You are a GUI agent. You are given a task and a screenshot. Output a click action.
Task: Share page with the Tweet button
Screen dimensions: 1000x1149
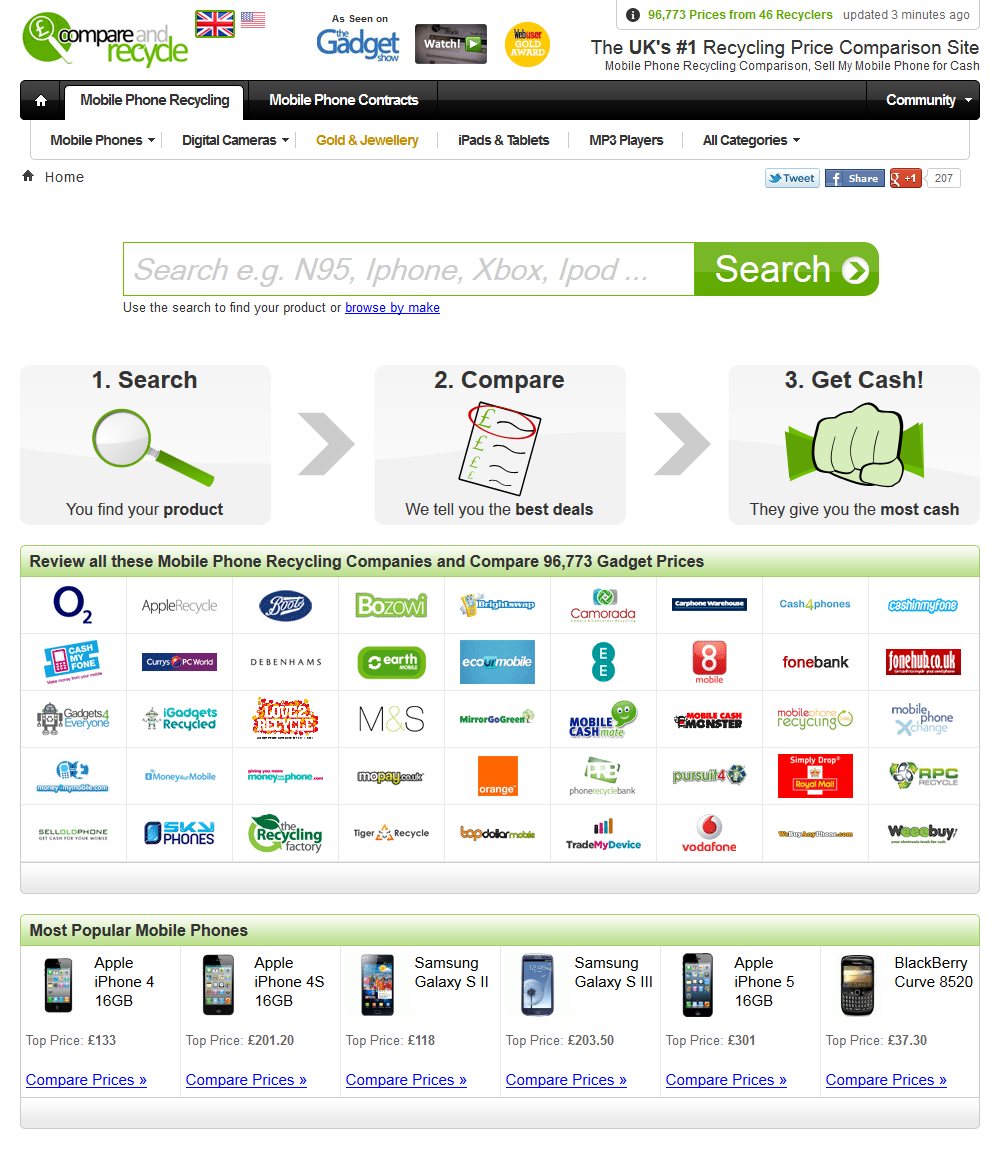792,178
